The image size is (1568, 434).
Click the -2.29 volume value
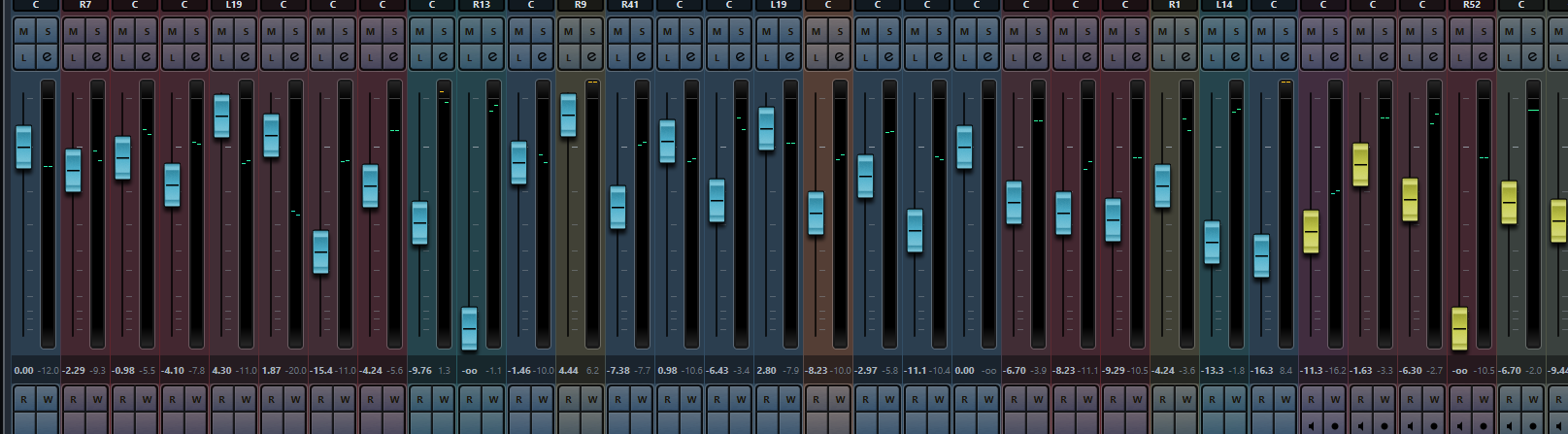74,371
